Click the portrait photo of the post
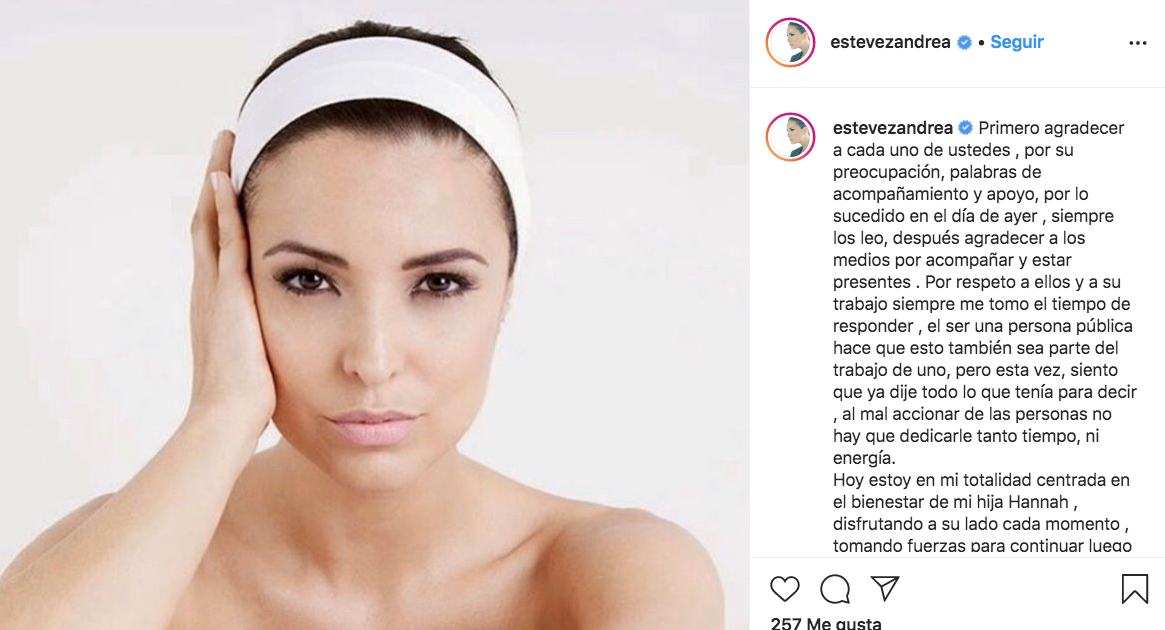The image size is (1165, 630). 374,315
